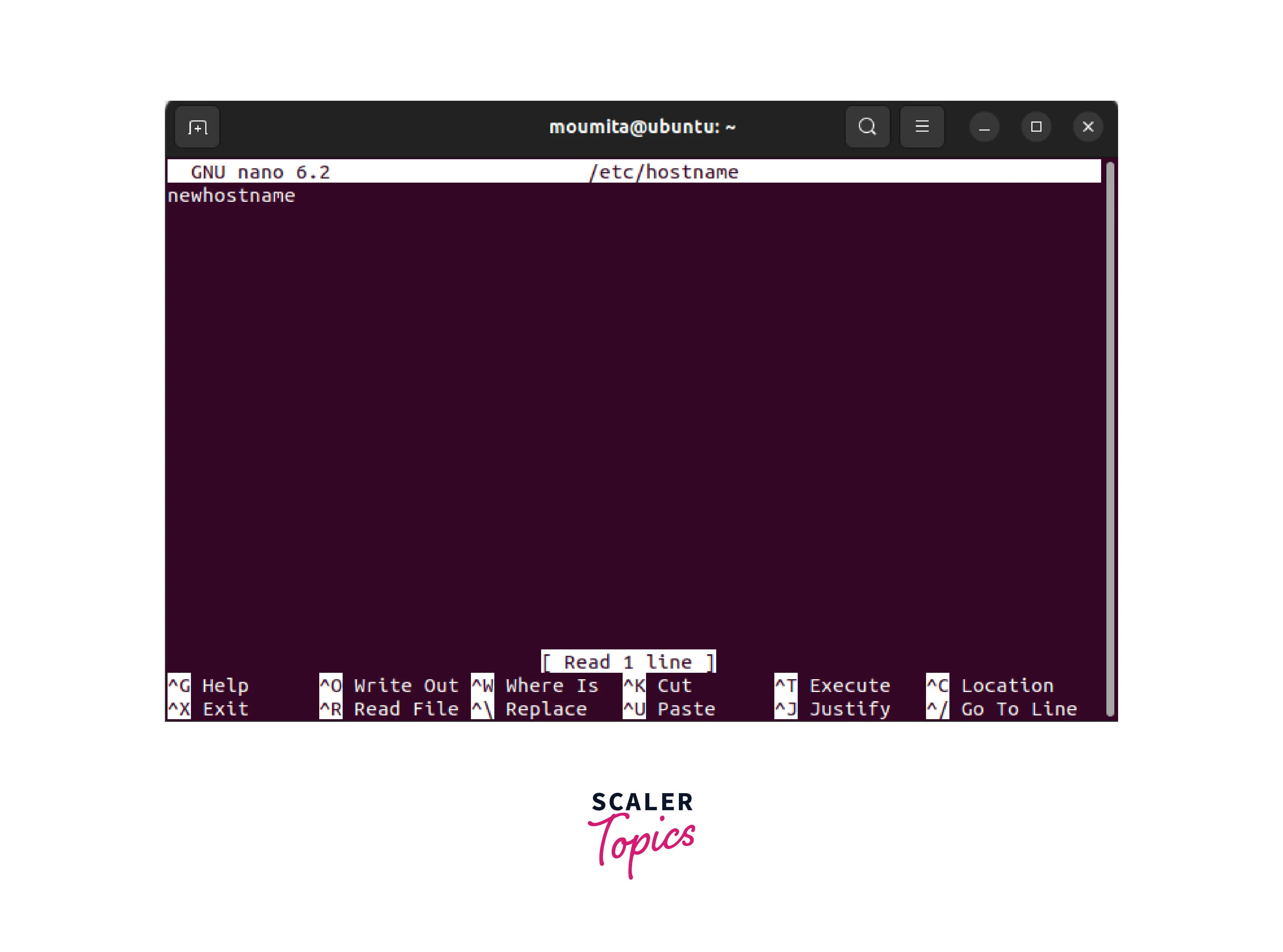Image resolution: width=1283 pixels, height=952 pixels.
Task: Click the ^O Write Out shortcut
Action: [389, 685]
